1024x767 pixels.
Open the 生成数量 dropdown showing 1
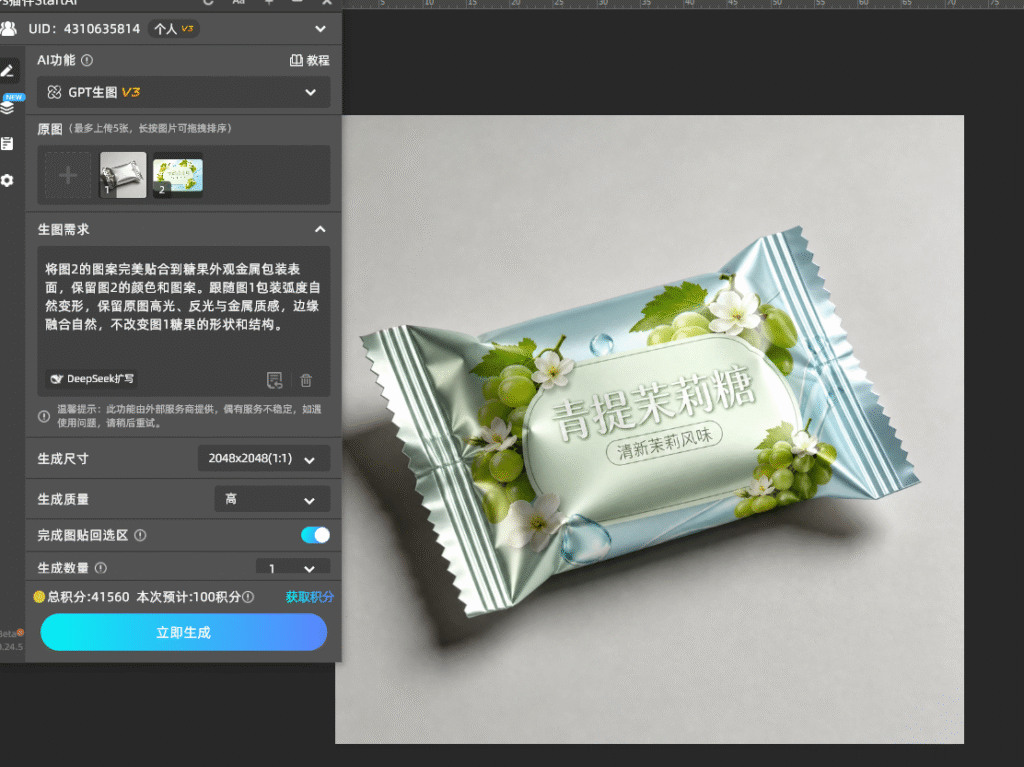coord(293,566)
